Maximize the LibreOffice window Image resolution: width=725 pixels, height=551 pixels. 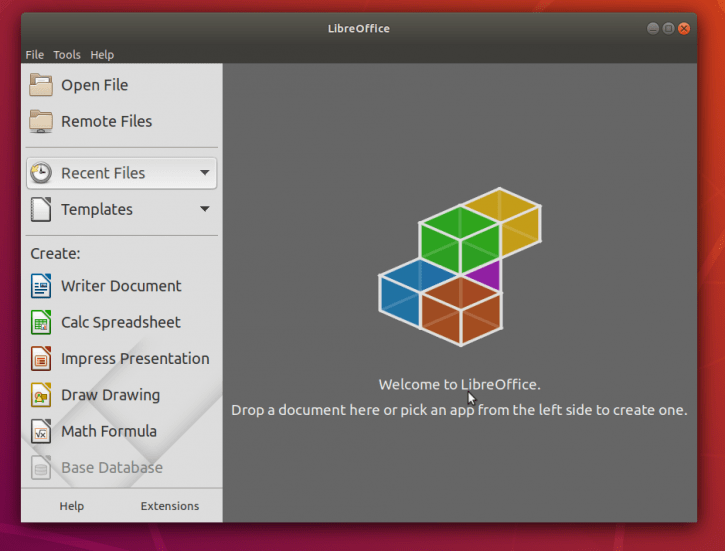[668, 29]
